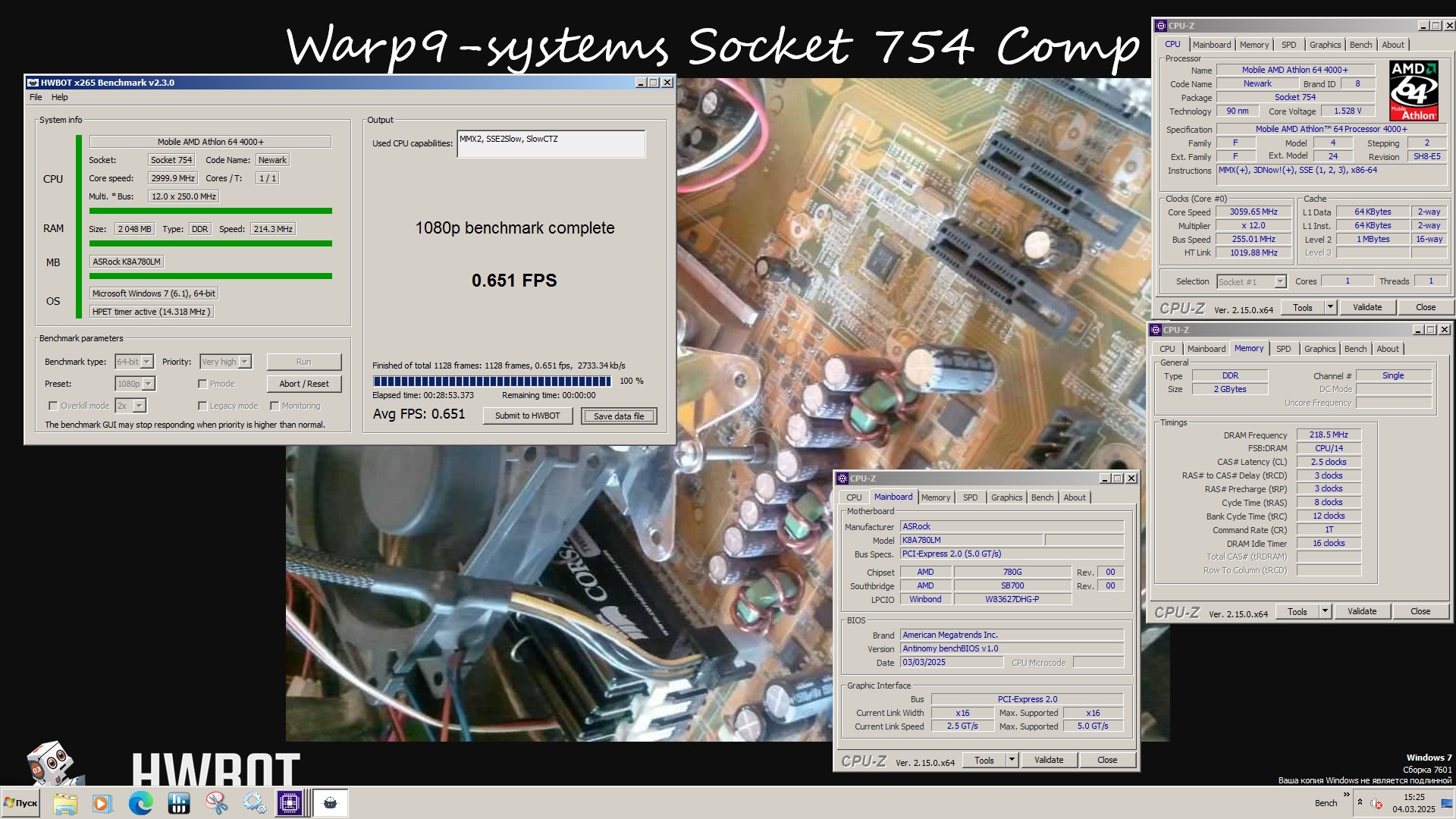Image resolution: width=1456 pixels, height=819 pixels.
Task: Open About tab in CPU-Z Memory window
Action: pyautogui.click(x=1388, y=349)
